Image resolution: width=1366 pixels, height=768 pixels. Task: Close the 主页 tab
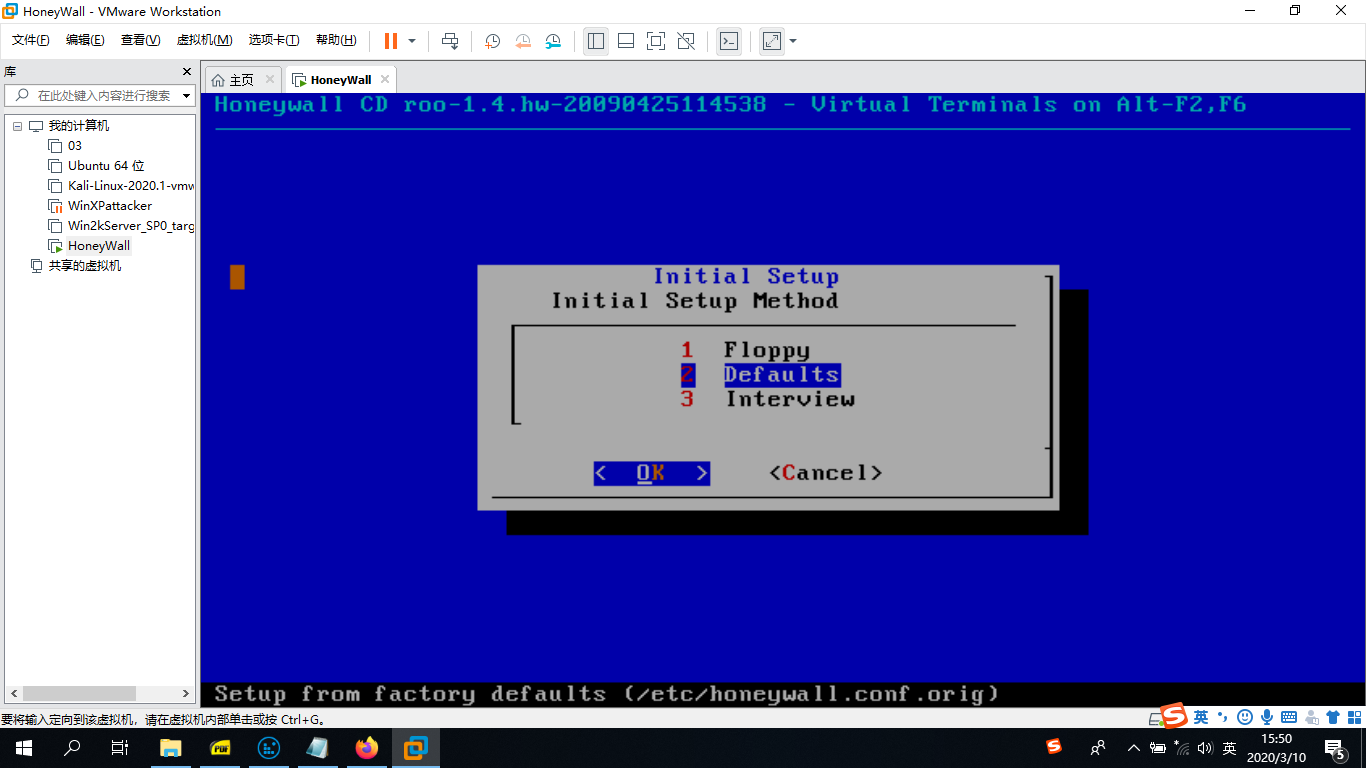click(x=269, y=80)
